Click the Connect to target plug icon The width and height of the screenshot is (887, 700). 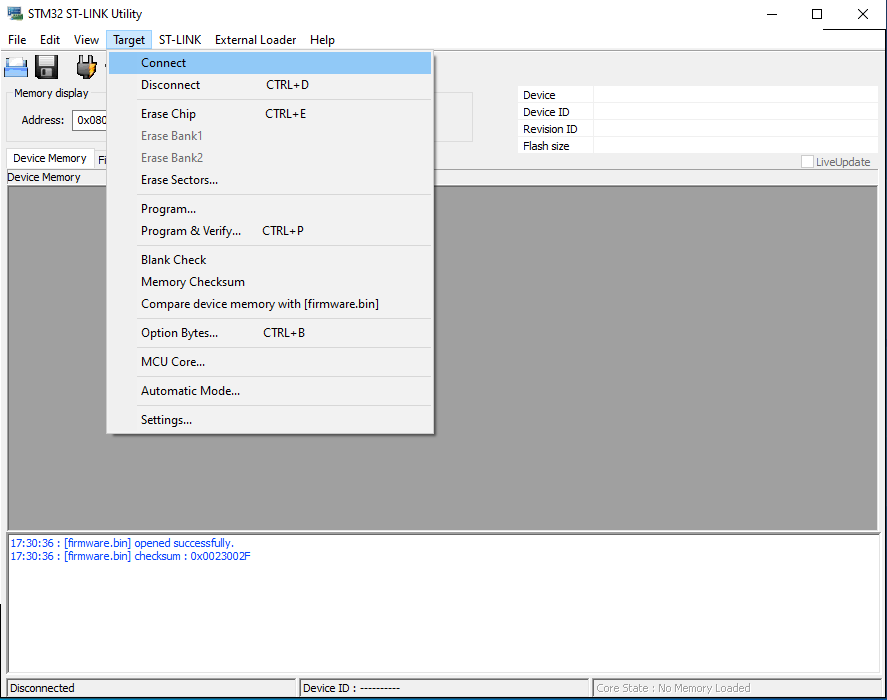(87, 67)
